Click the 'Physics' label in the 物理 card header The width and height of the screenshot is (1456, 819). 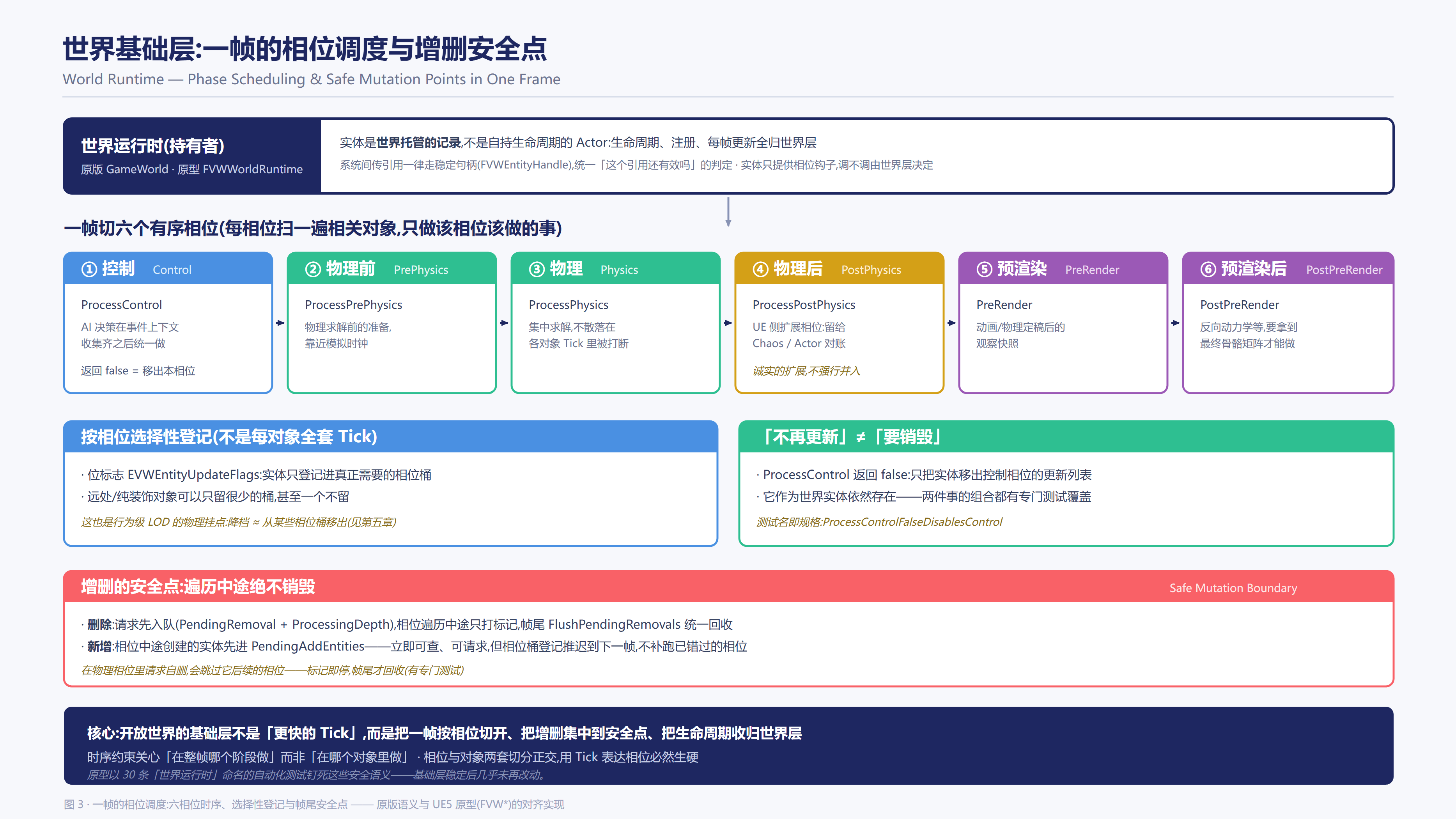pyautogui.click(x=619, y=269)
